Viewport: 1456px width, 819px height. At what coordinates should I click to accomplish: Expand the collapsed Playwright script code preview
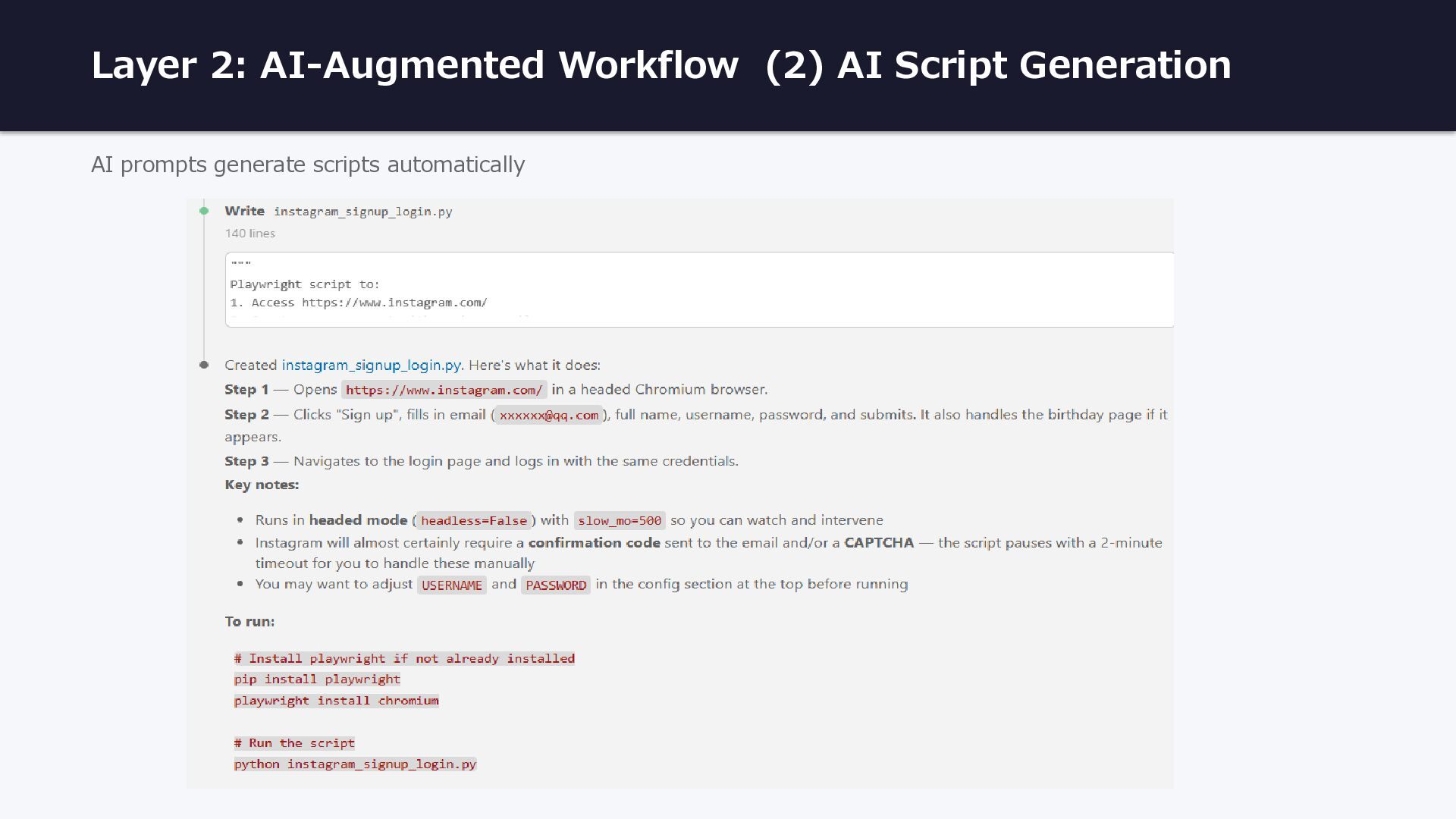coord(699,290)
